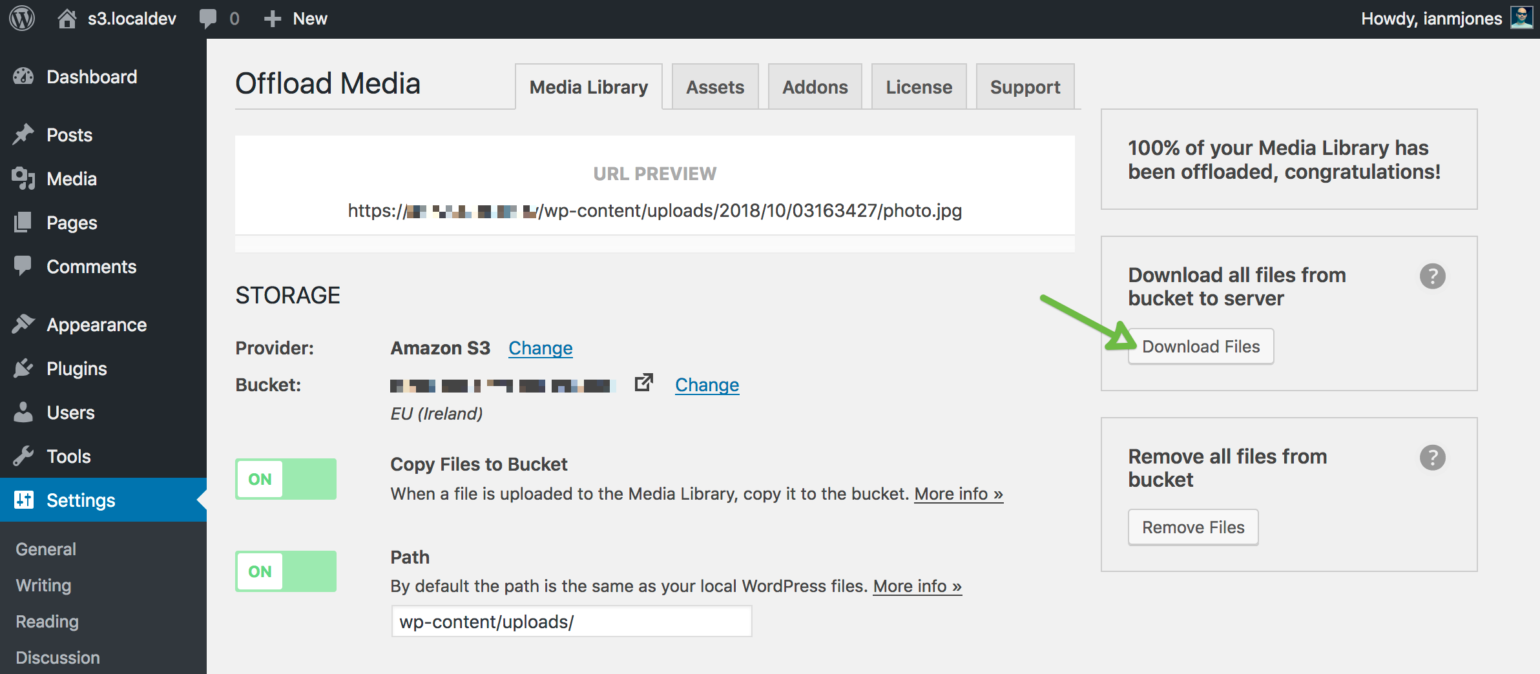Screen dimensions: 1540x674
Task: Click the Tools wrench icon
Action: pyautogui.click(x=23, y=457)
